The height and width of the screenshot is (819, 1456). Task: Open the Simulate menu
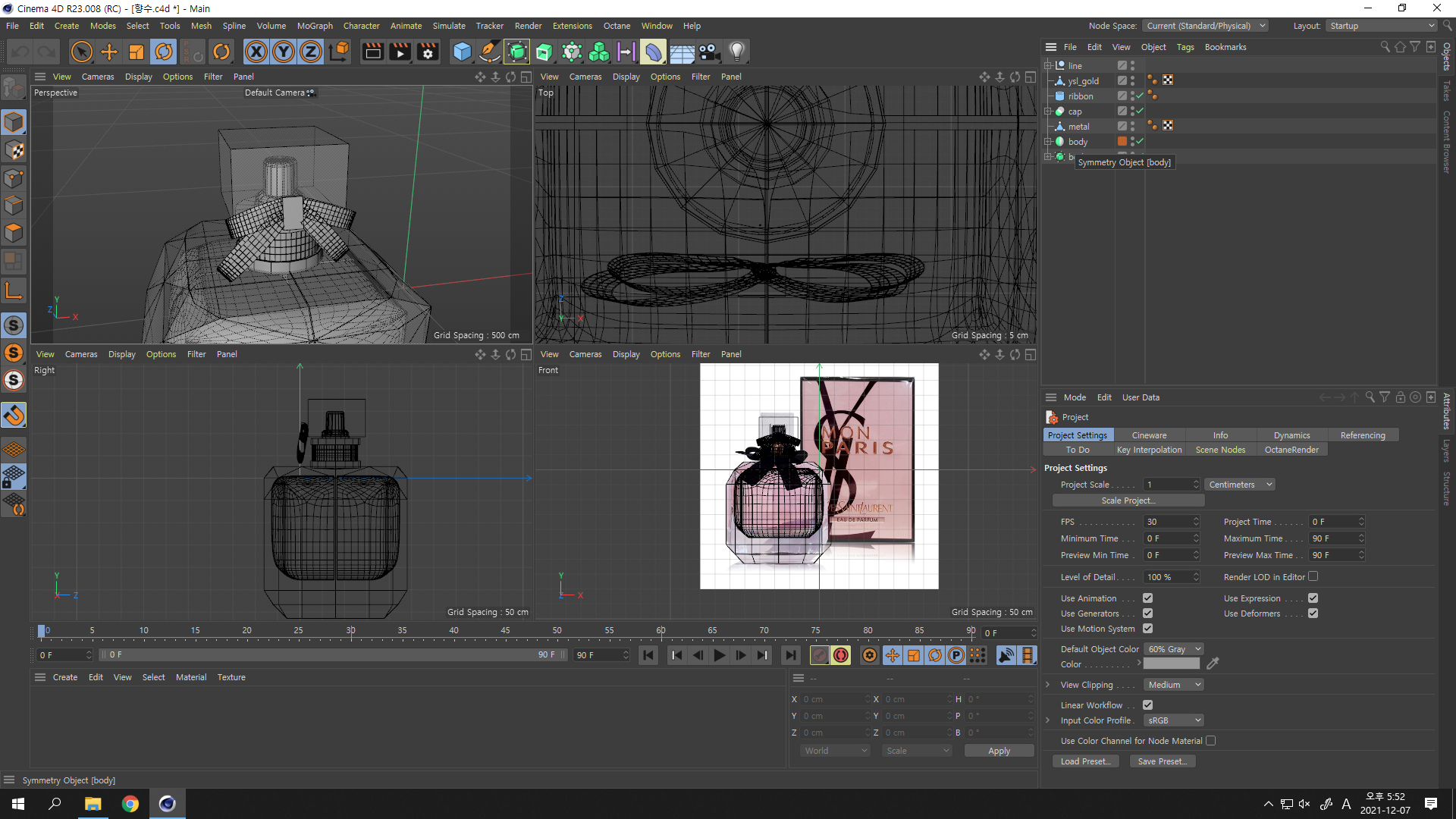(x=449, y=26)
